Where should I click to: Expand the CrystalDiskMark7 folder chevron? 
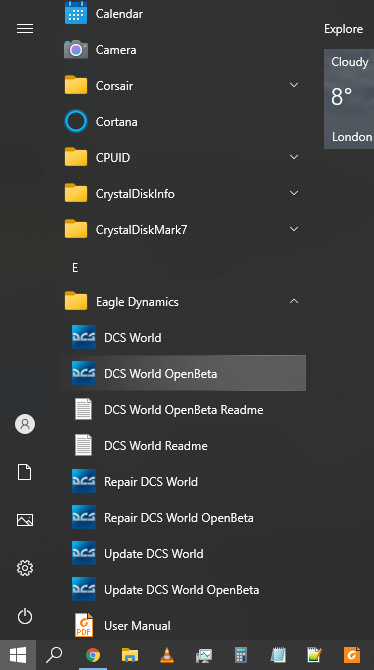(294, 229)
